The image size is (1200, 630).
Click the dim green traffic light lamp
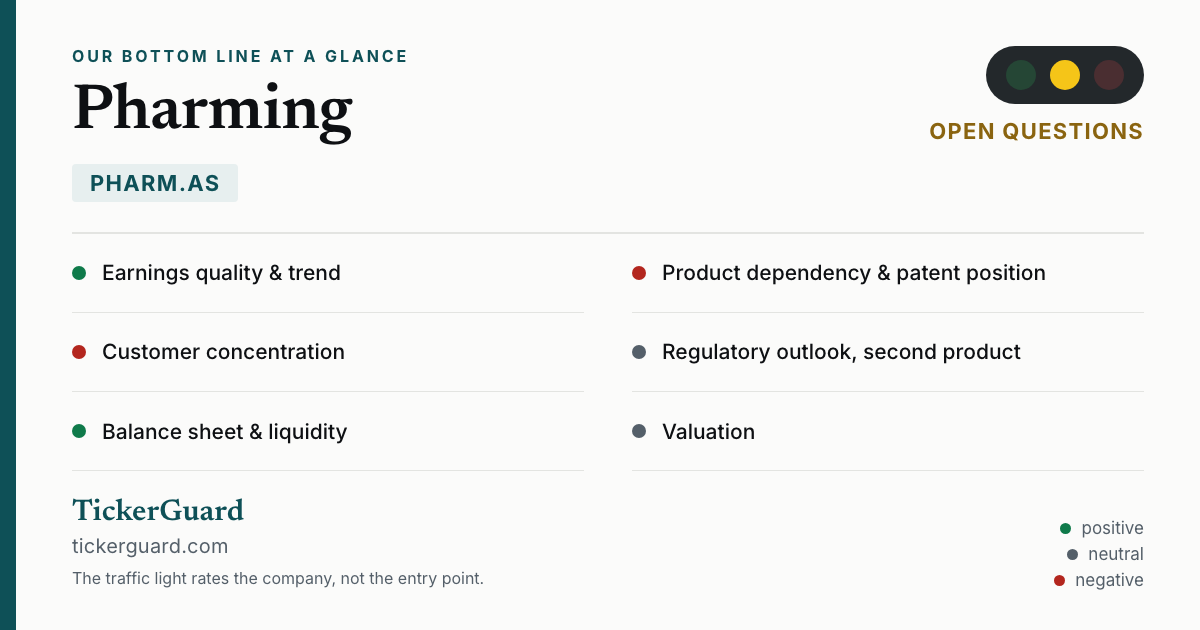[x=1021, y=75]
